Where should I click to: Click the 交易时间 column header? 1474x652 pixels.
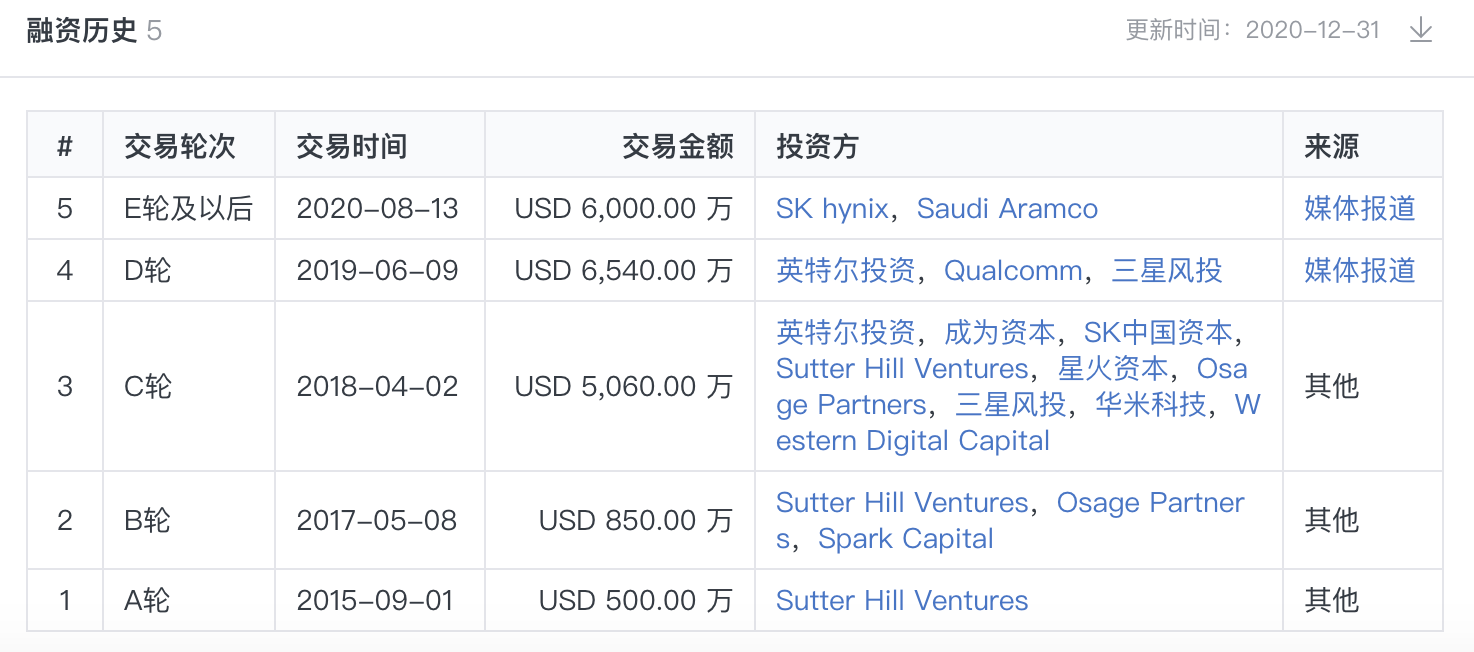(x=352, y=147)
